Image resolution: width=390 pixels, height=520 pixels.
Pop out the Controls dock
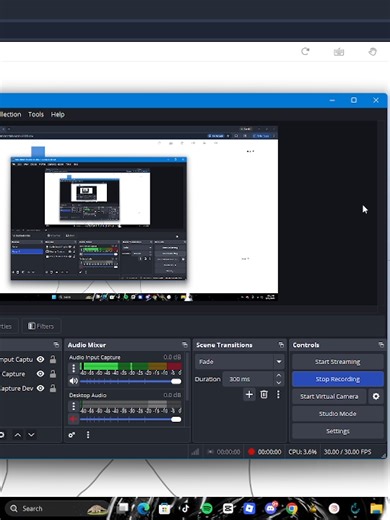[381, 345]
